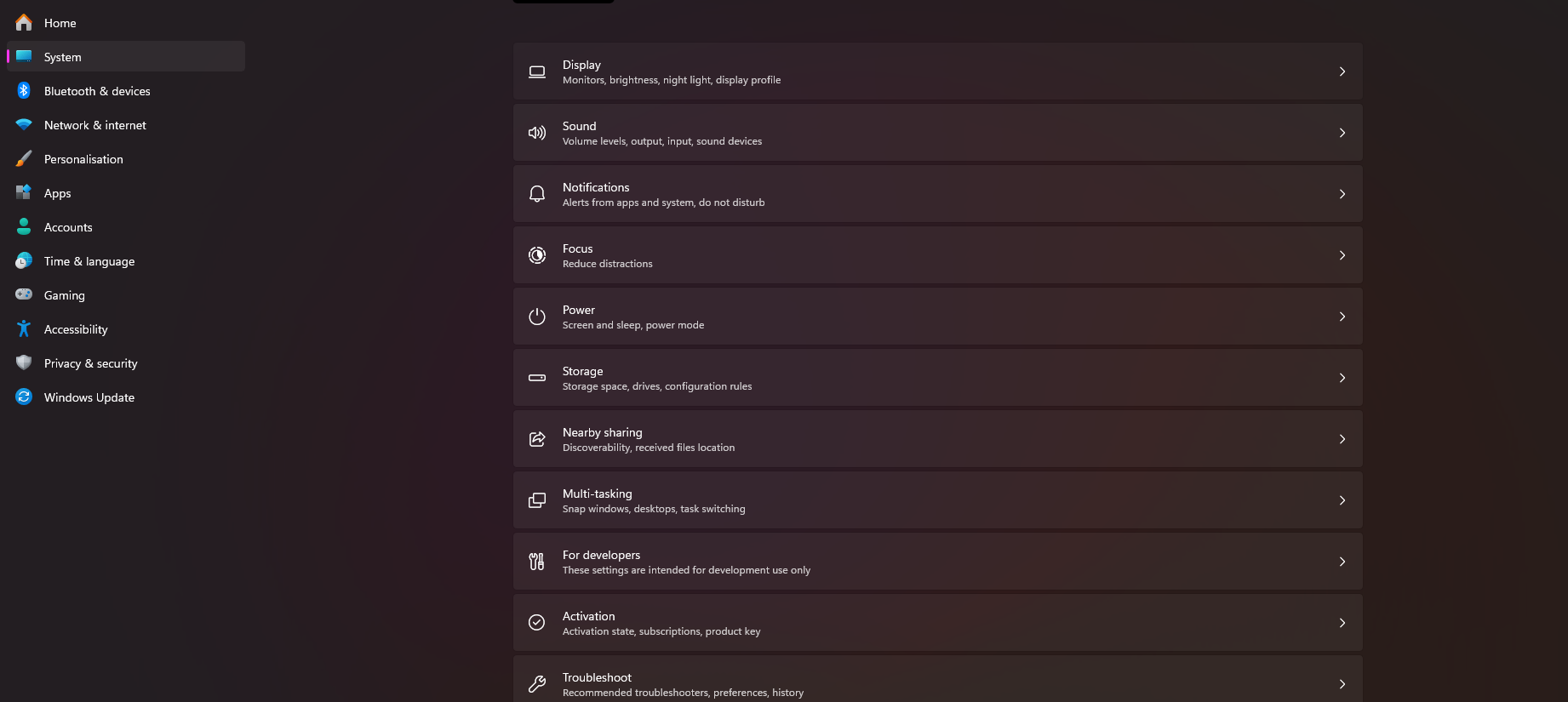The image size is (1568, 702).
Task: Select the Bluetooth & devices icon
Action: (x=23, y=90)
